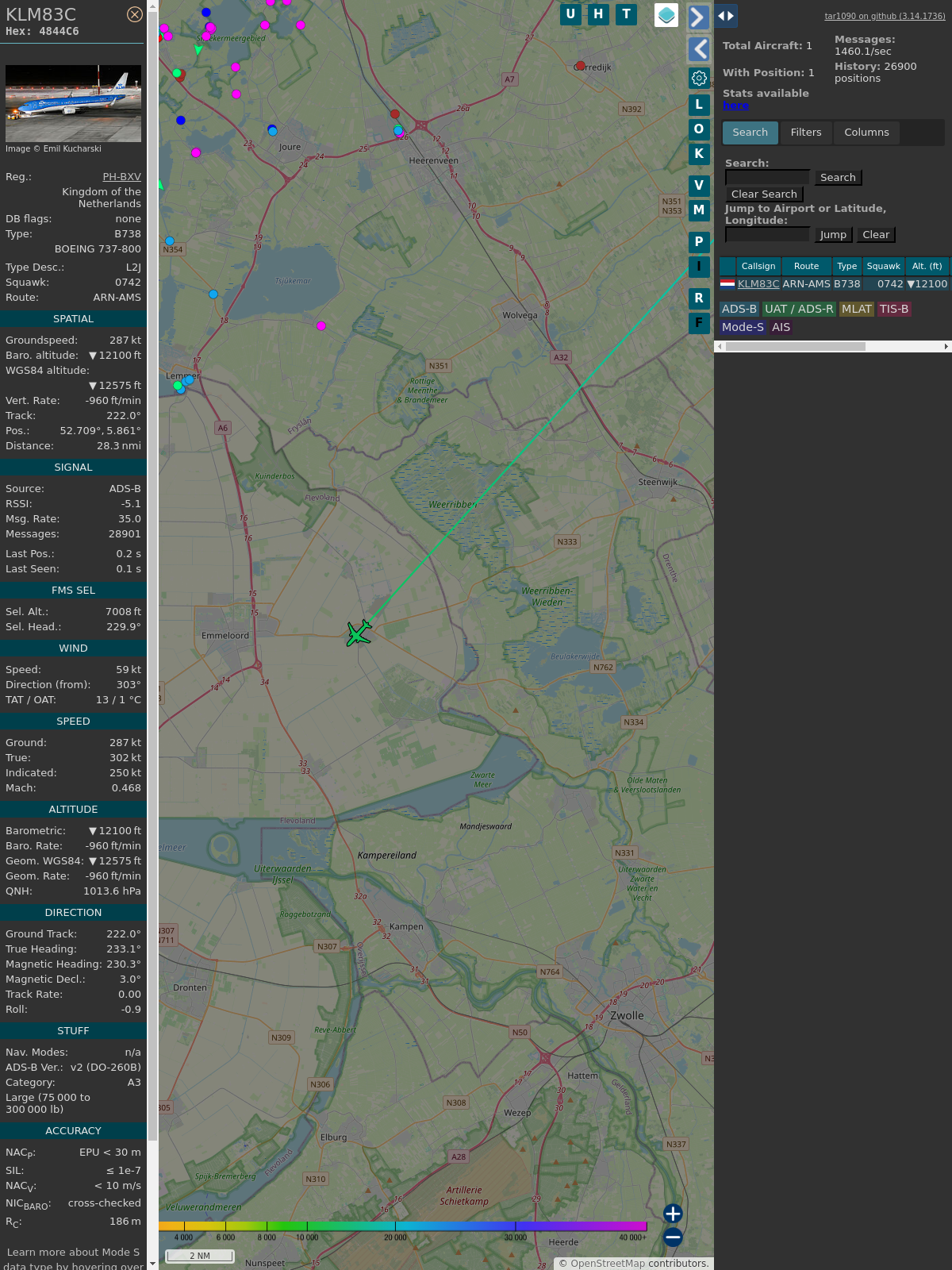Switch to the Columns tab
952x1270 pixels.
866,133
